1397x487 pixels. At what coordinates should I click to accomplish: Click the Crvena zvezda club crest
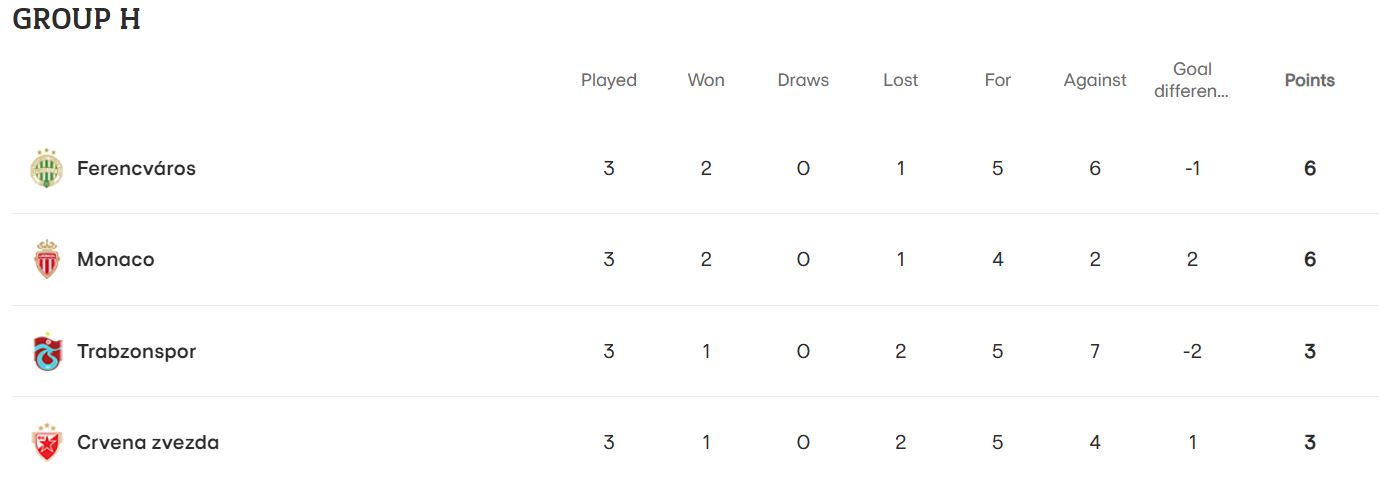(46, 443)
